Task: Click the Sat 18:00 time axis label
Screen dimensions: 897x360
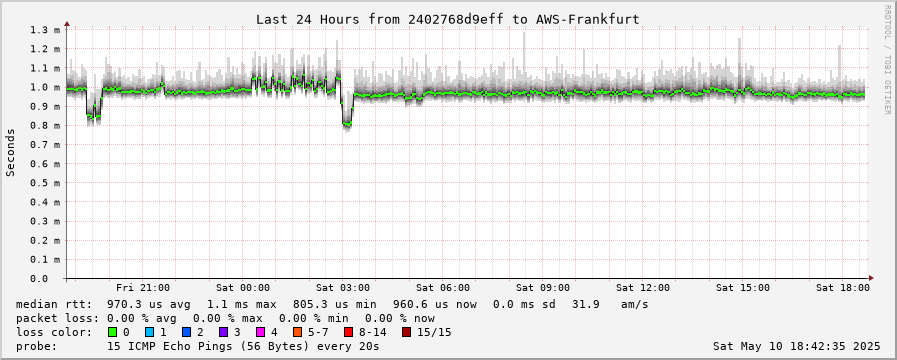Action: pyautogui.click(x=843, y=288)
